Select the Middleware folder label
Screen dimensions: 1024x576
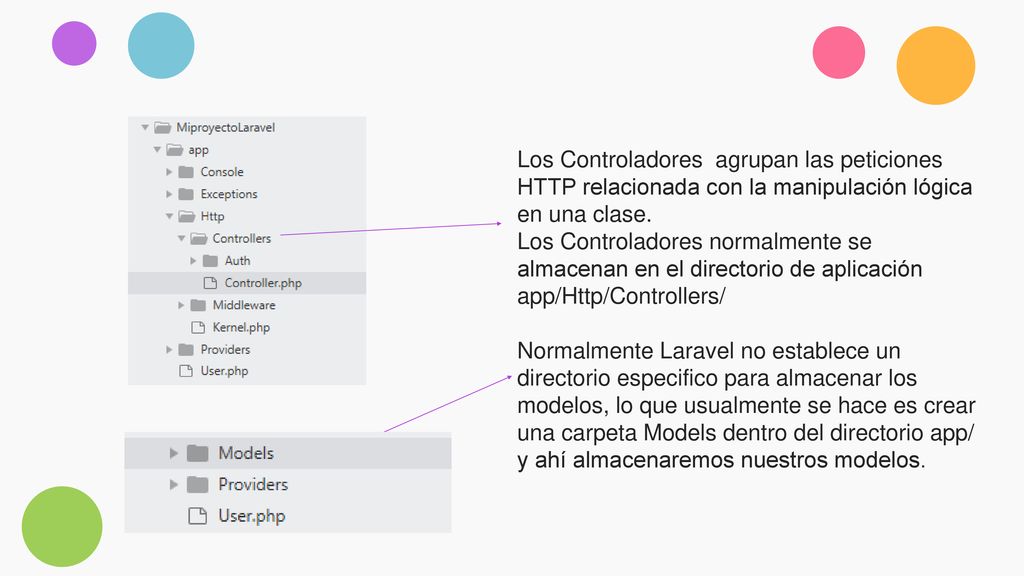244,305
